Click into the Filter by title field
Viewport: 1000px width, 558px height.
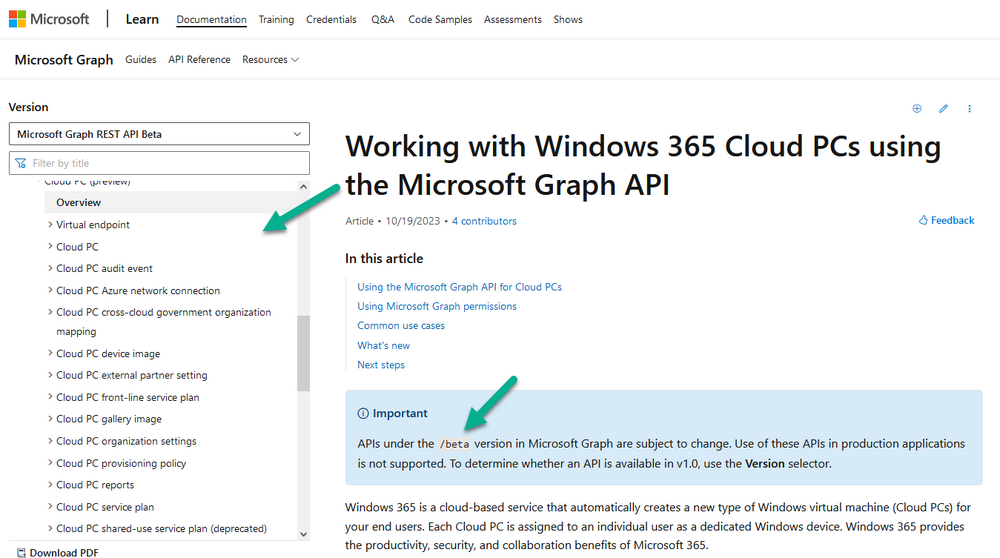click(159, 163)
